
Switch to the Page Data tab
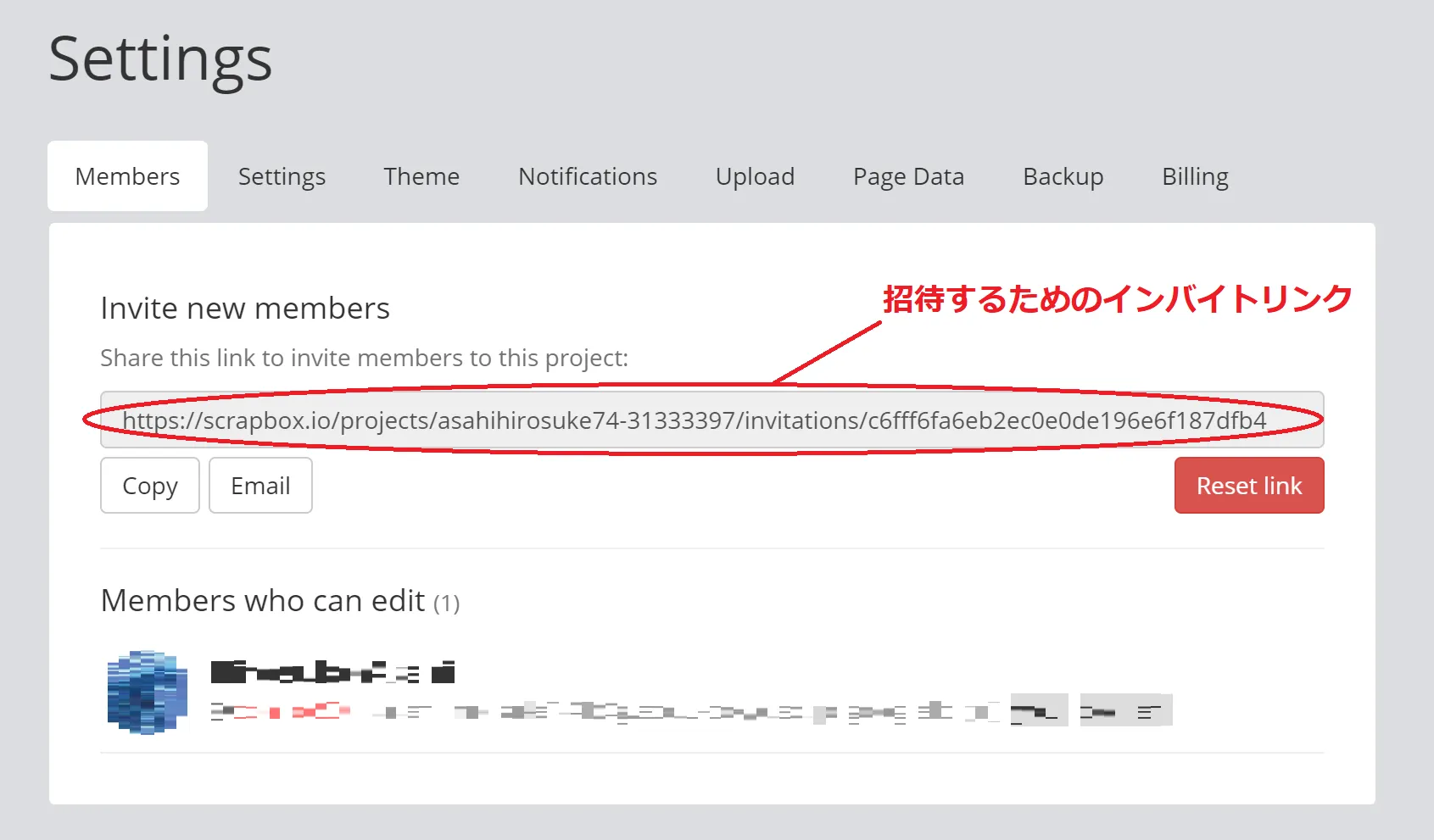point(908,176)
